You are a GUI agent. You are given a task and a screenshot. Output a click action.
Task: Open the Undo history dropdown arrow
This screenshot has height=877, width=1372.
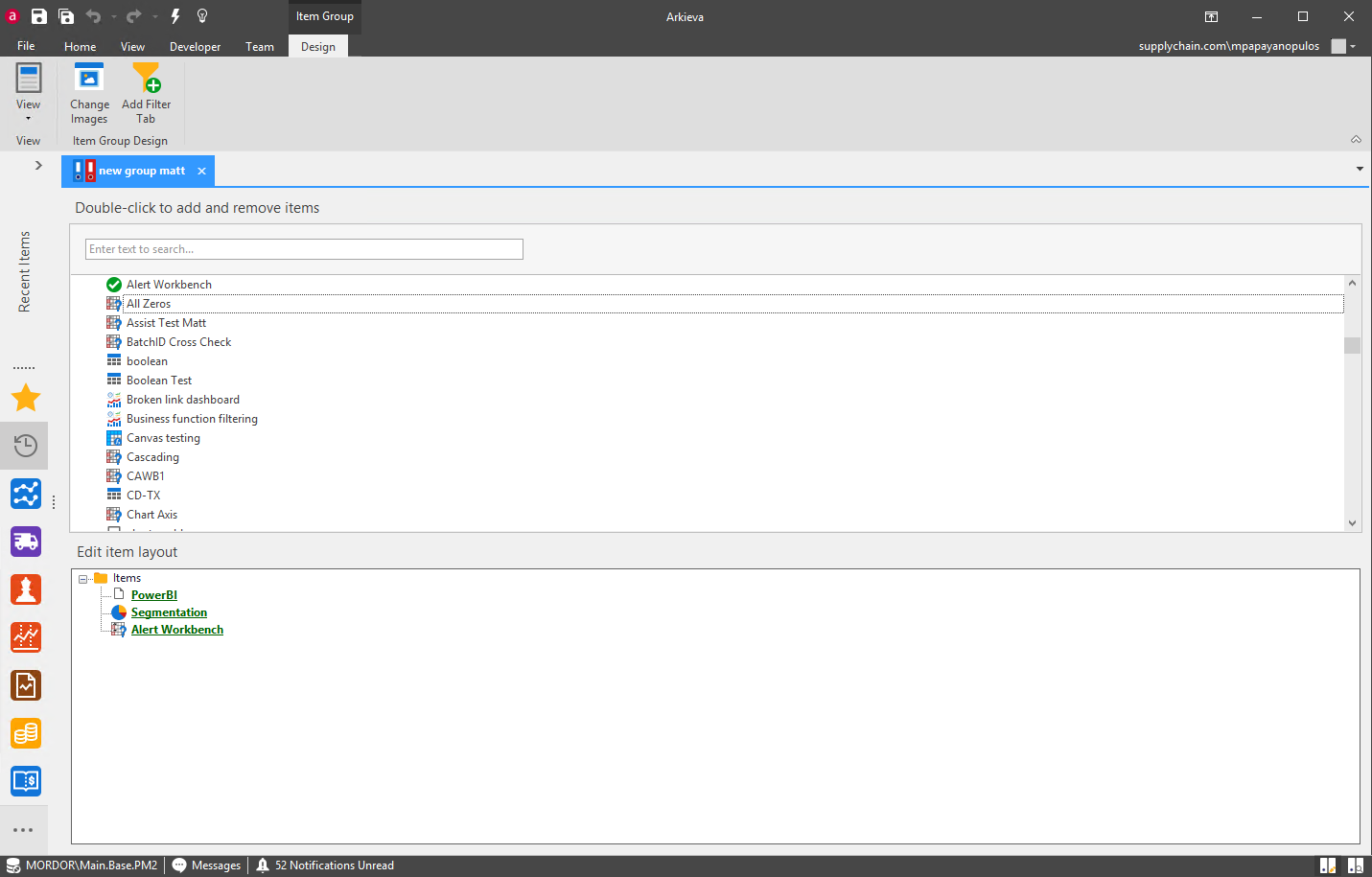113,17
